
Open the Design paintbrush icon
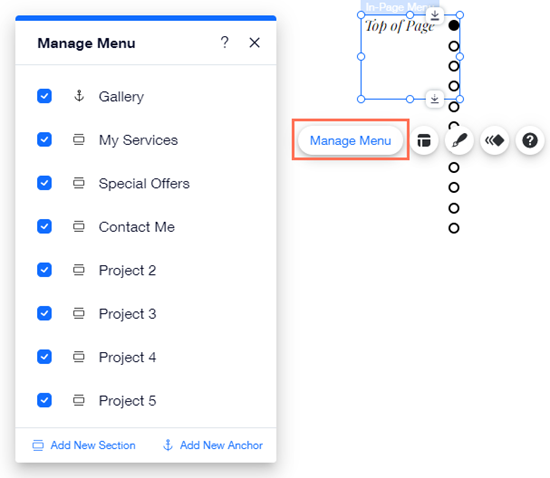pos(459,141)
